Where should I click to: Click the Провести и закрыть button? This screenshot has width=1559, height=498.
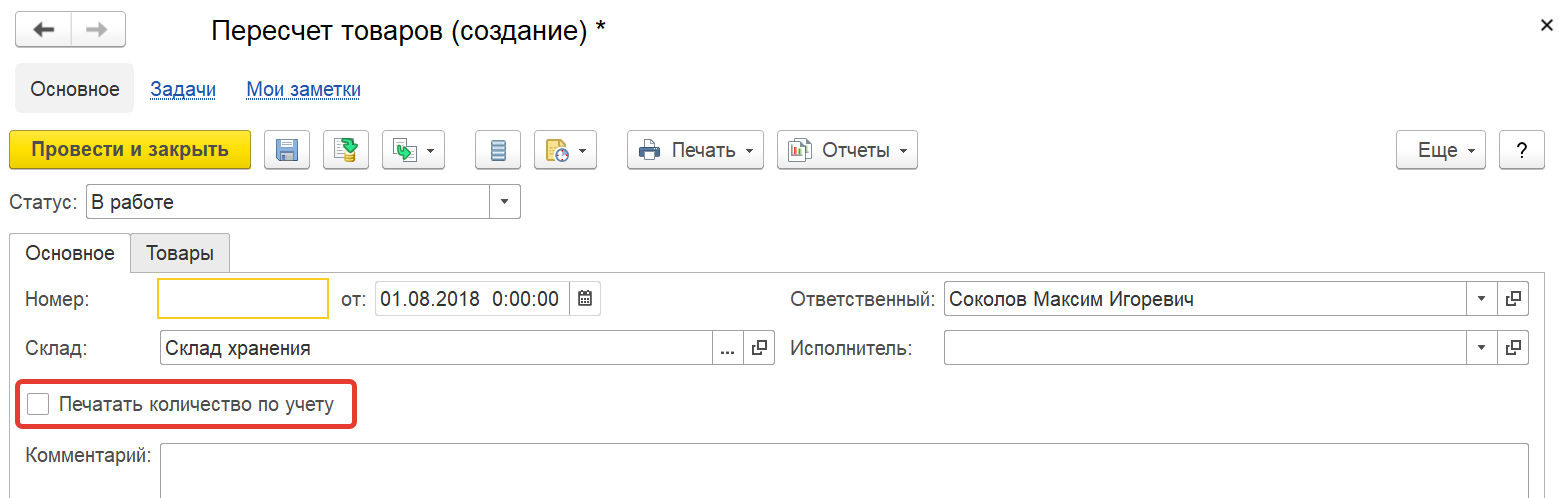coord(130,150)
